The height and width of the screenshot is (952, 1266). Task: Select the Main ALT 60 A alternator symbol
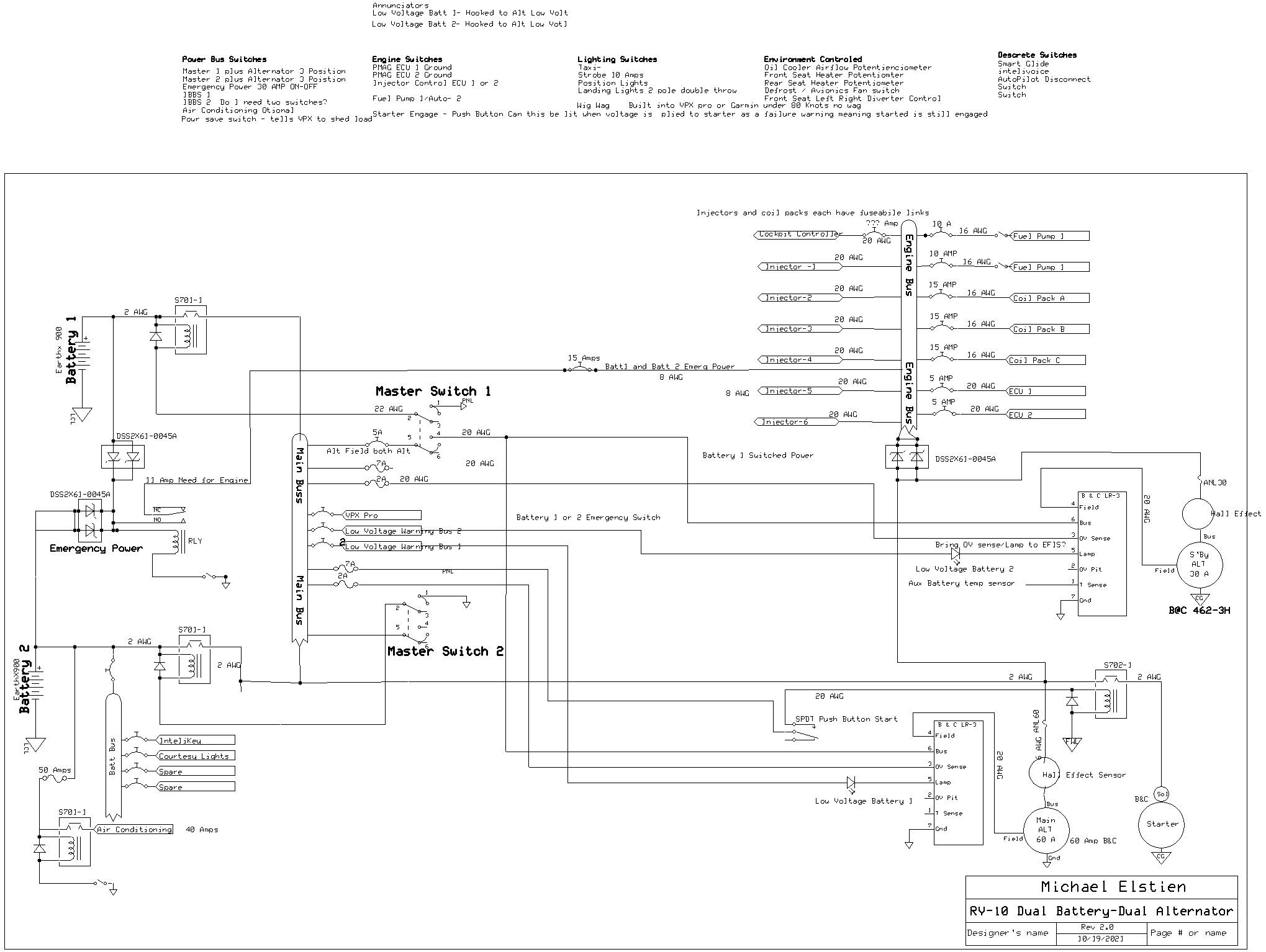1045,830
